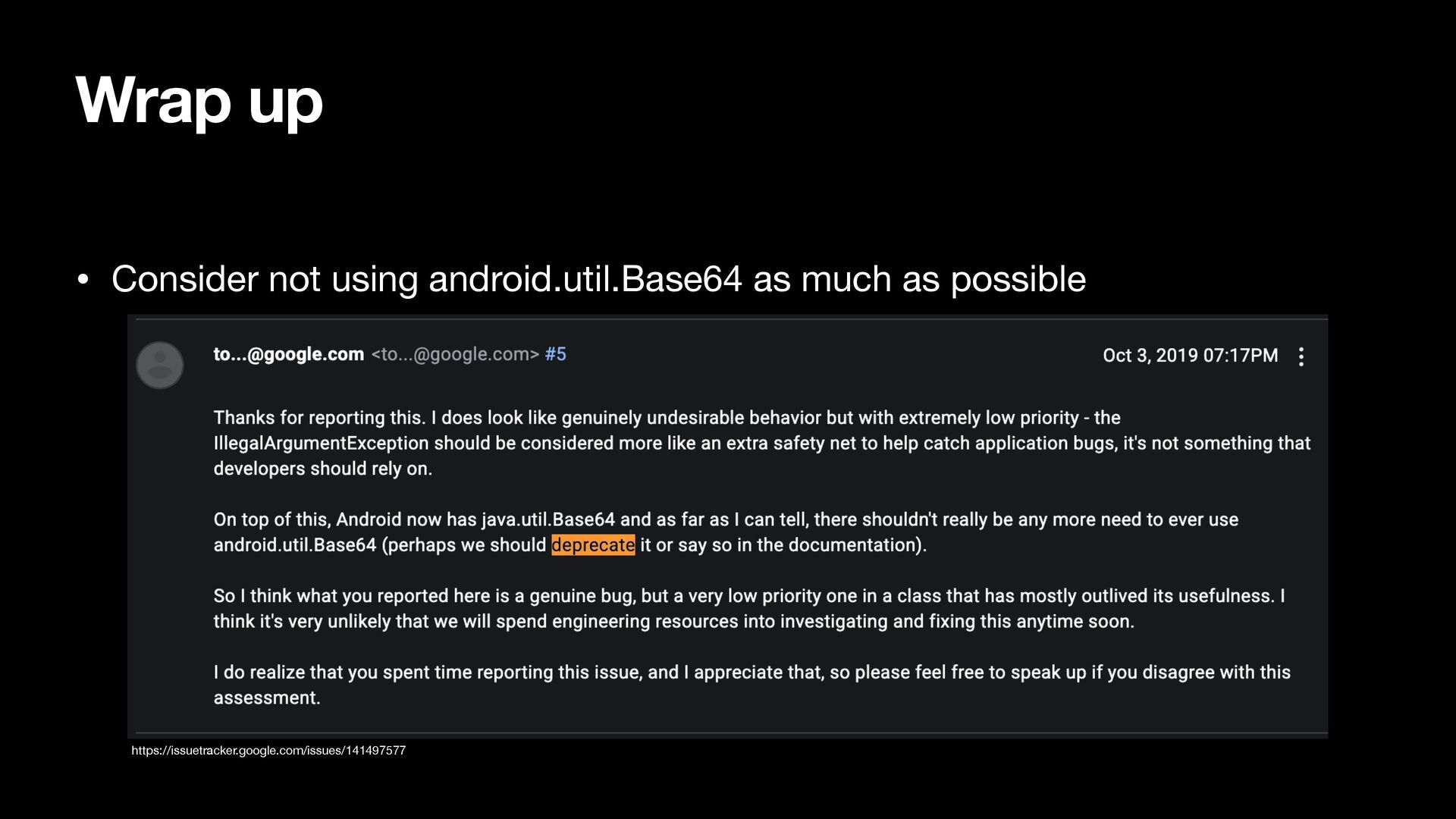Screen dimensions: 1456x819
Task: Open the three-dot comment options menu
Action: [x=1301, y=356]
